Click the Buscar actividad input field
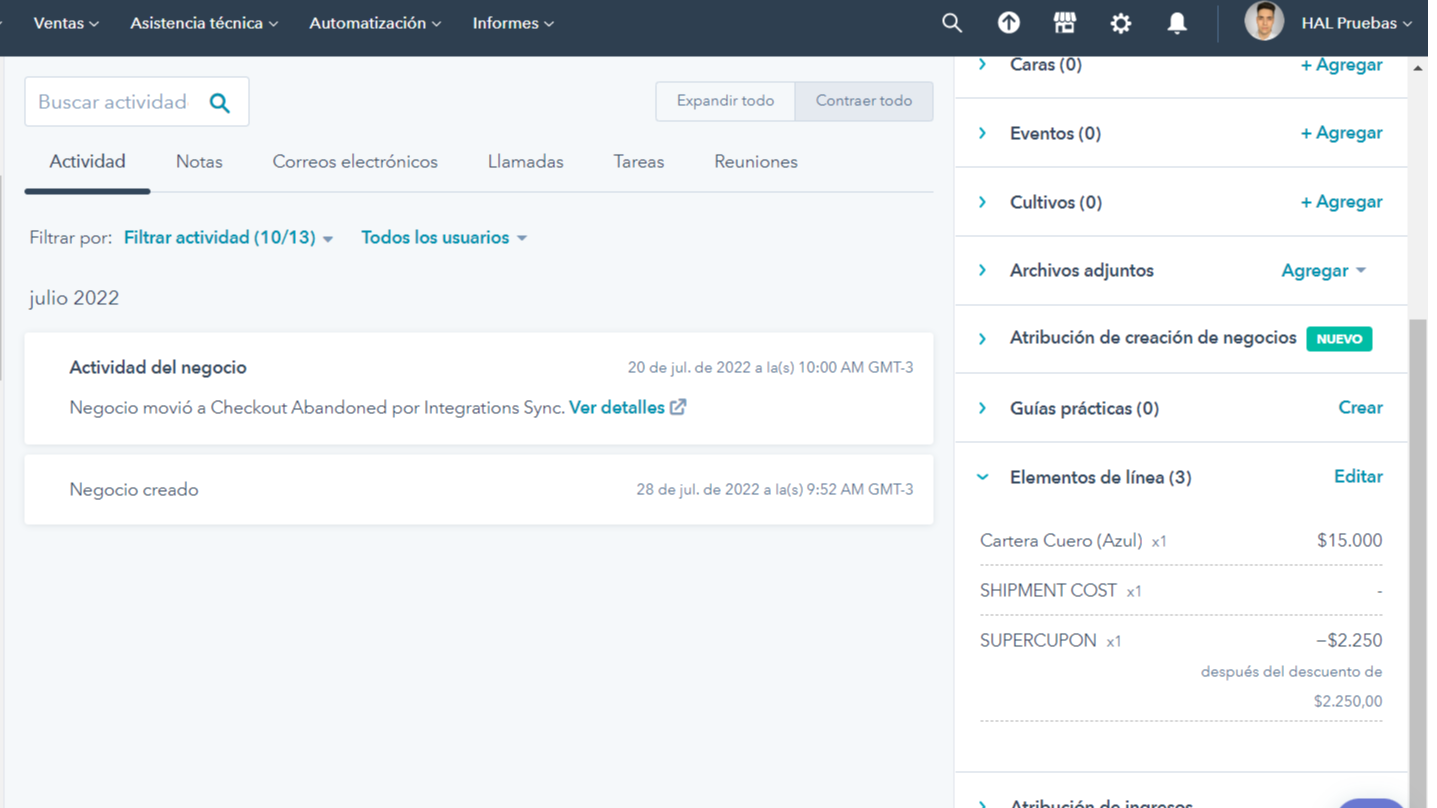 tap(112, 102)
